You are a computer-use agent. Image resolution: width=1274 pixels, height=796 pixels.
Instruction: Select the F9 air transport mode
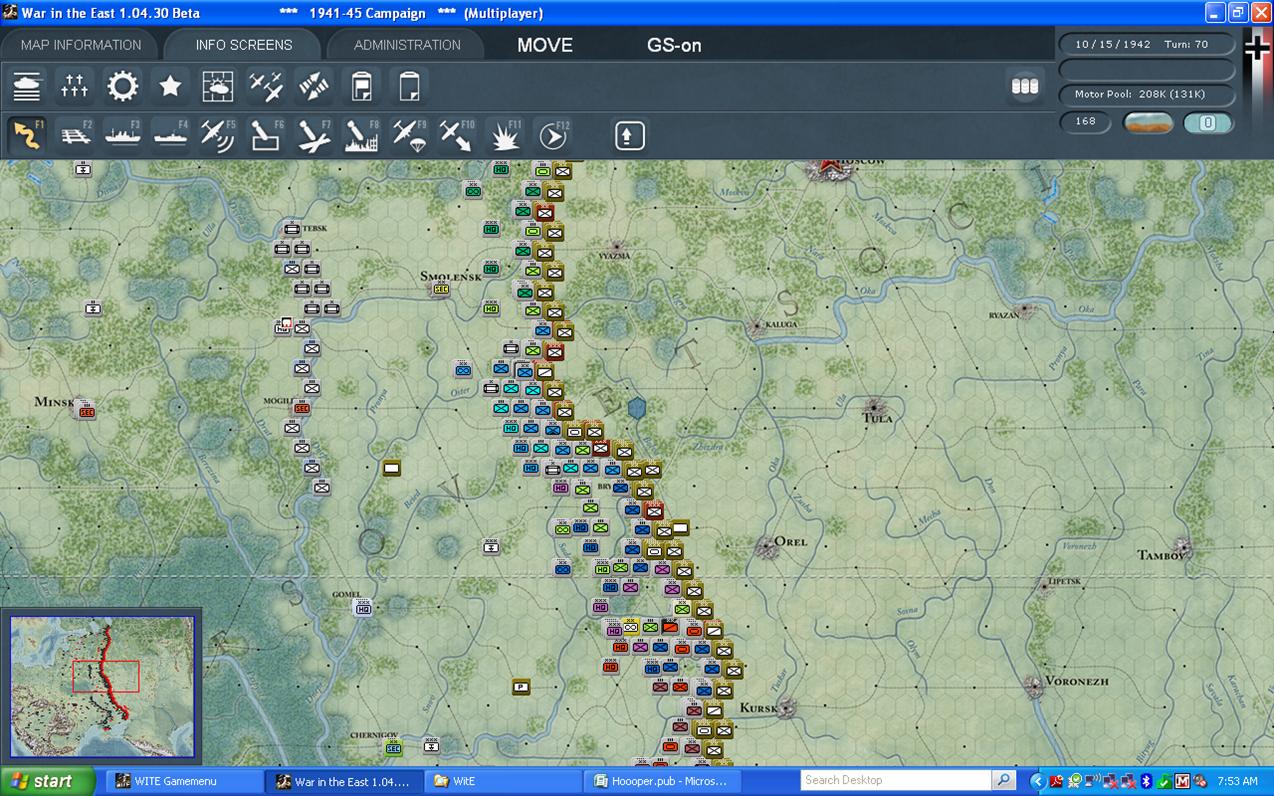pyautogui.click(x=409, y=135)
